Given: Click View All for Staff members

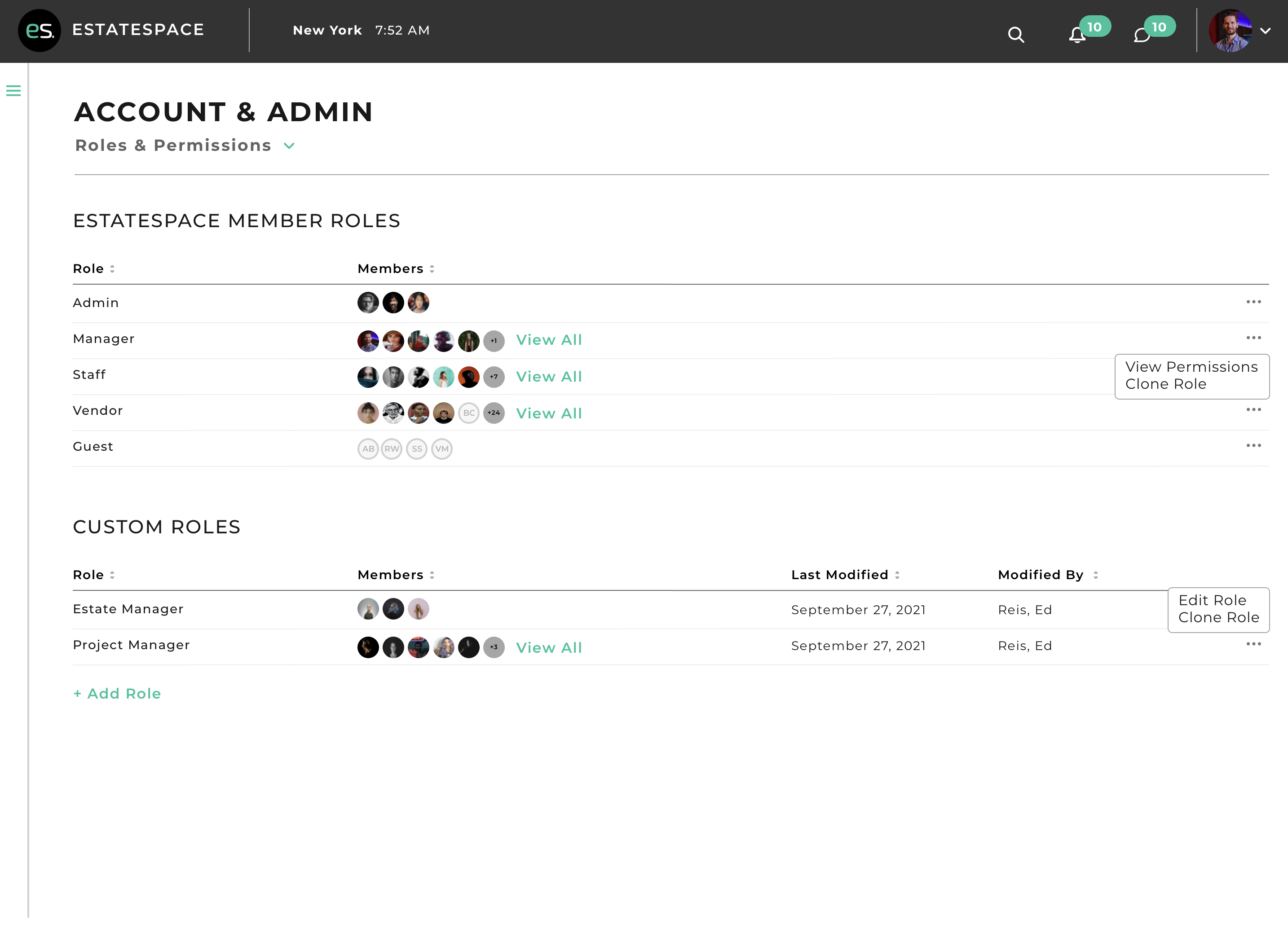Looking at the screenshot, I should (549, 377).
